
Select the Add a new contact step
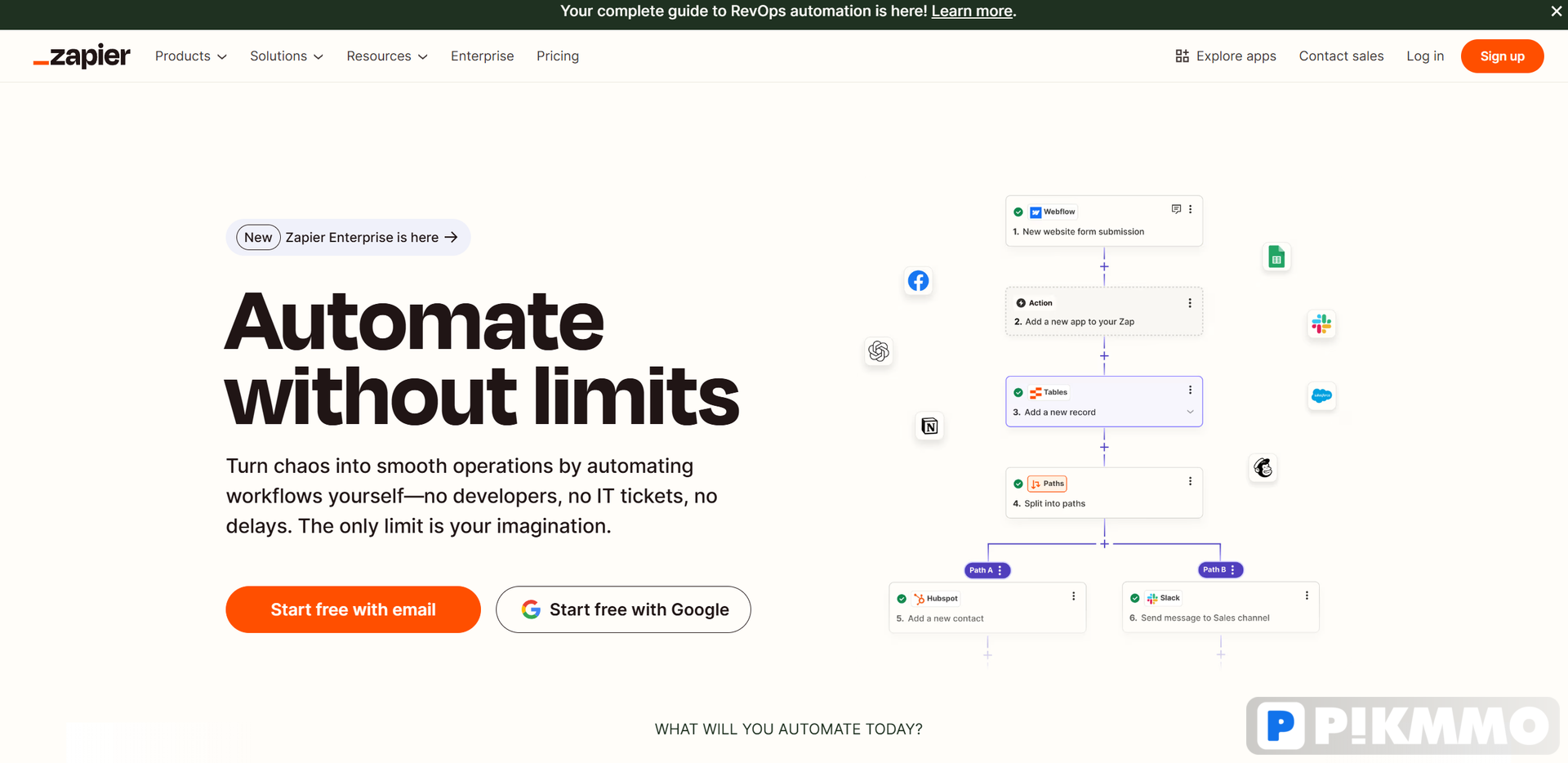click(x=987, y=607)
